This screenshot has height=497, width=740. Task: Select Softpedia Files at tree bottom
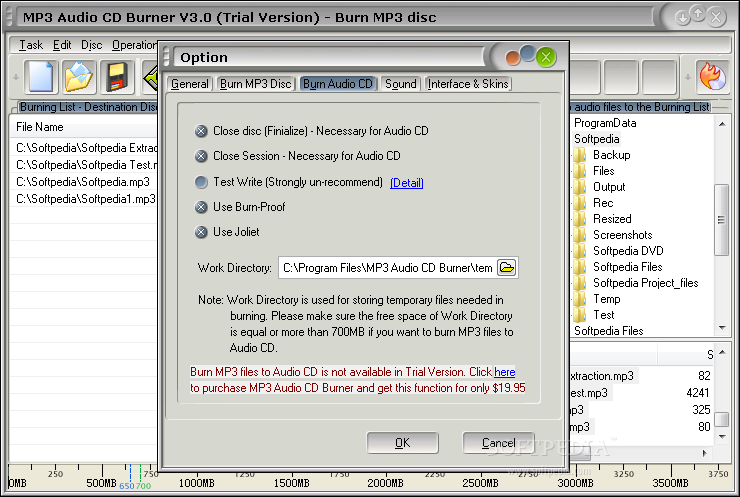click(608, 331)
